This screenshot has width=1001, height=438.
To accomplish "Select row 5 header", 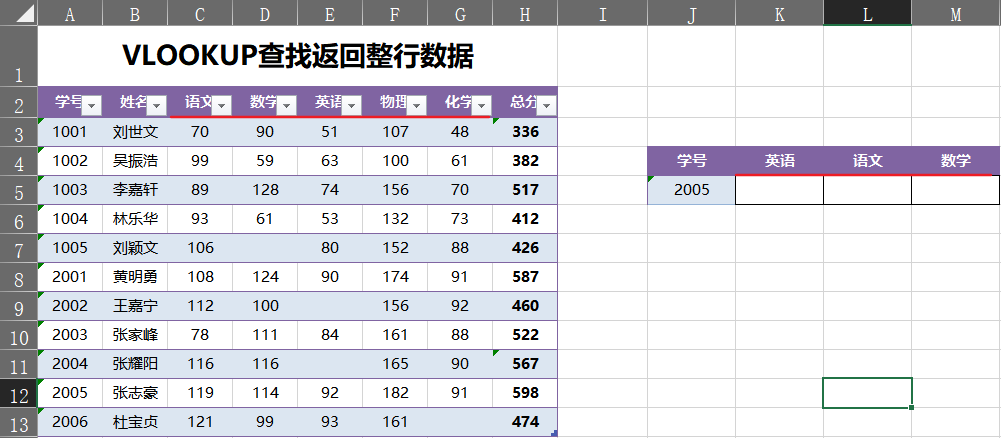I will pyautogui.click(x=19, y=190).
